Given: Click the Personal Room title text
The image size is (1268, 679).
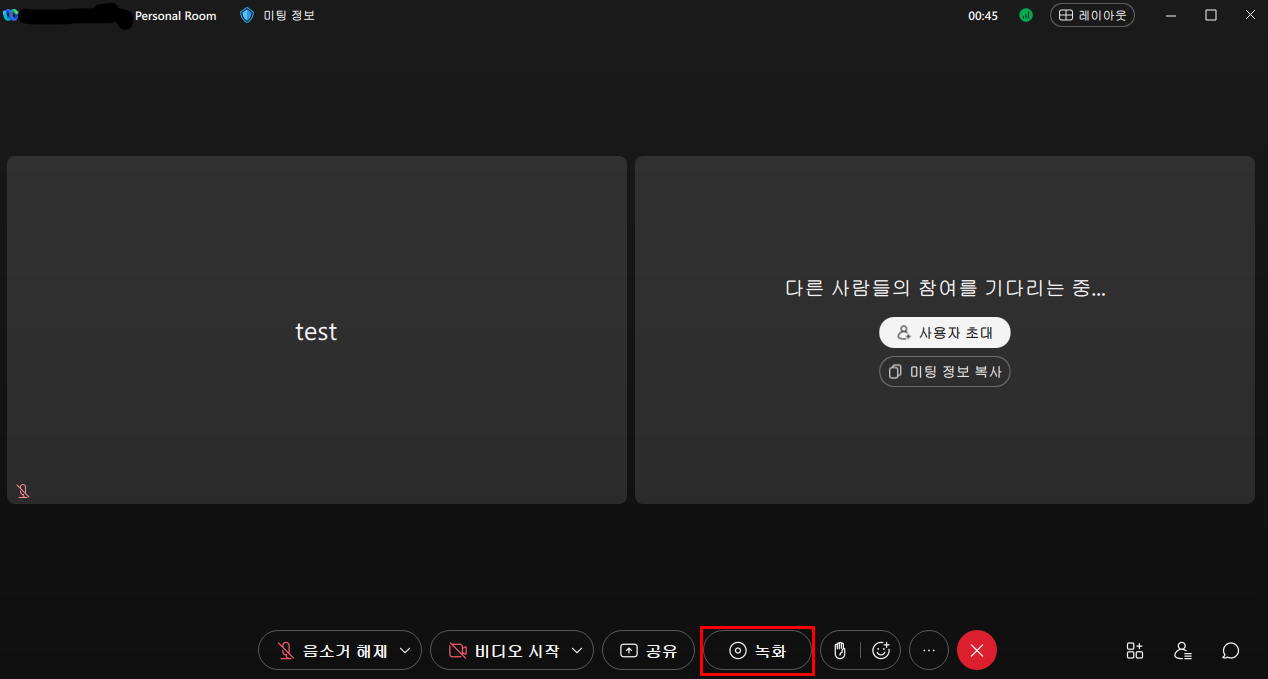Looking at the screenshot, I should pyautogui.click(x=176, y=16).
